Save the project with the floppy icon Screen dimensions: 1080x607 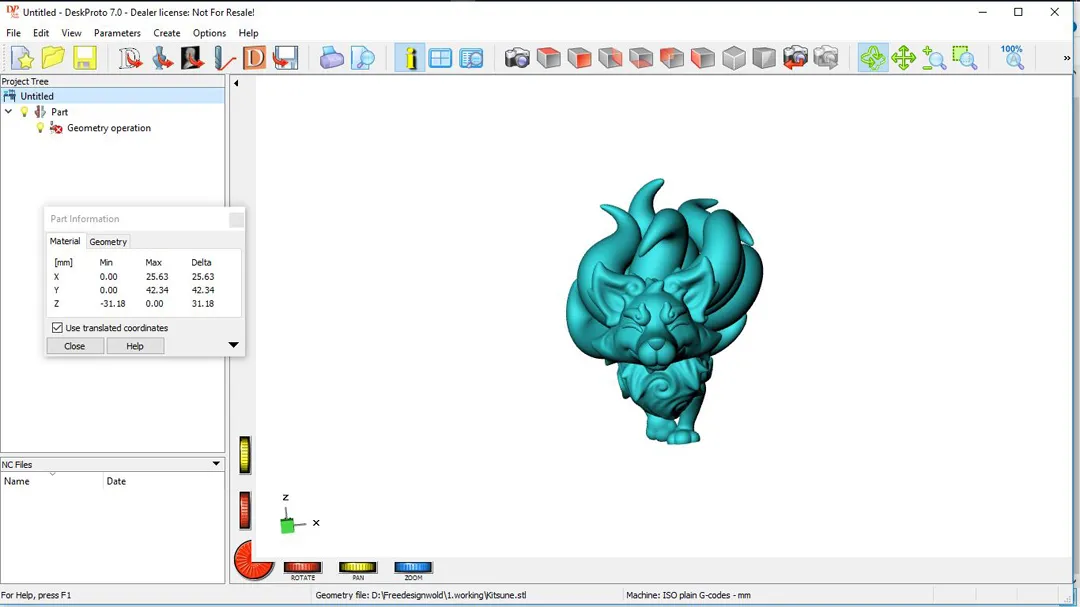tap(84, 58)
